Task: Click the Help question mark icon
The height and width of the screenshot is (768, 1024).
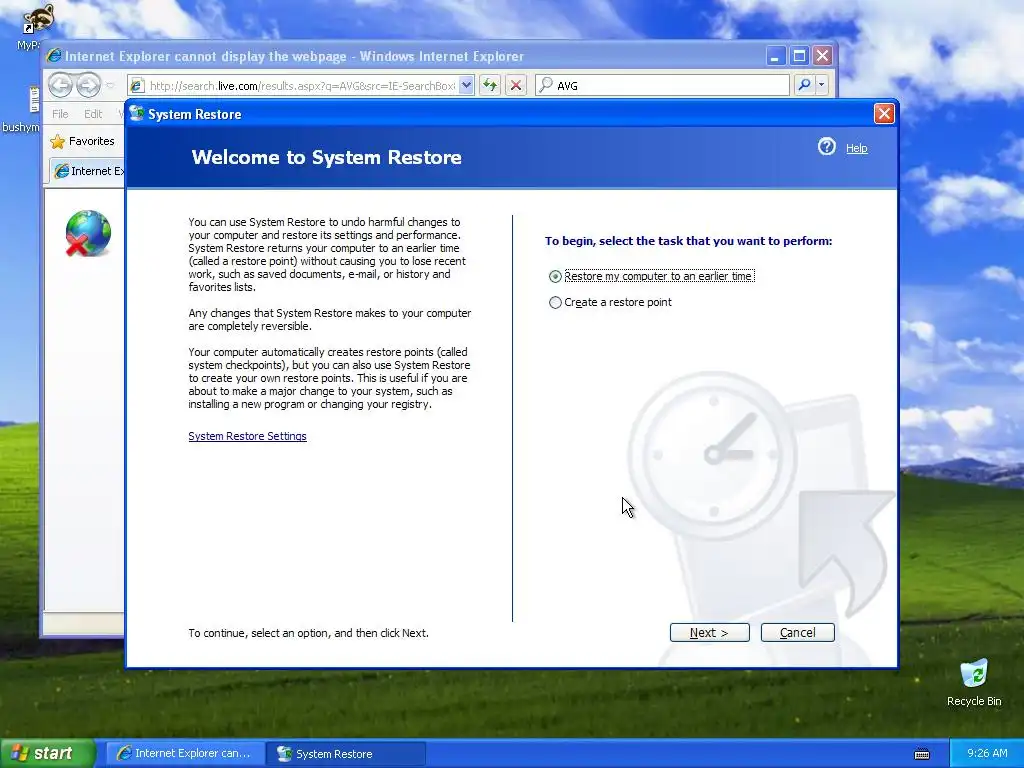Action: (x=827, y=146)
